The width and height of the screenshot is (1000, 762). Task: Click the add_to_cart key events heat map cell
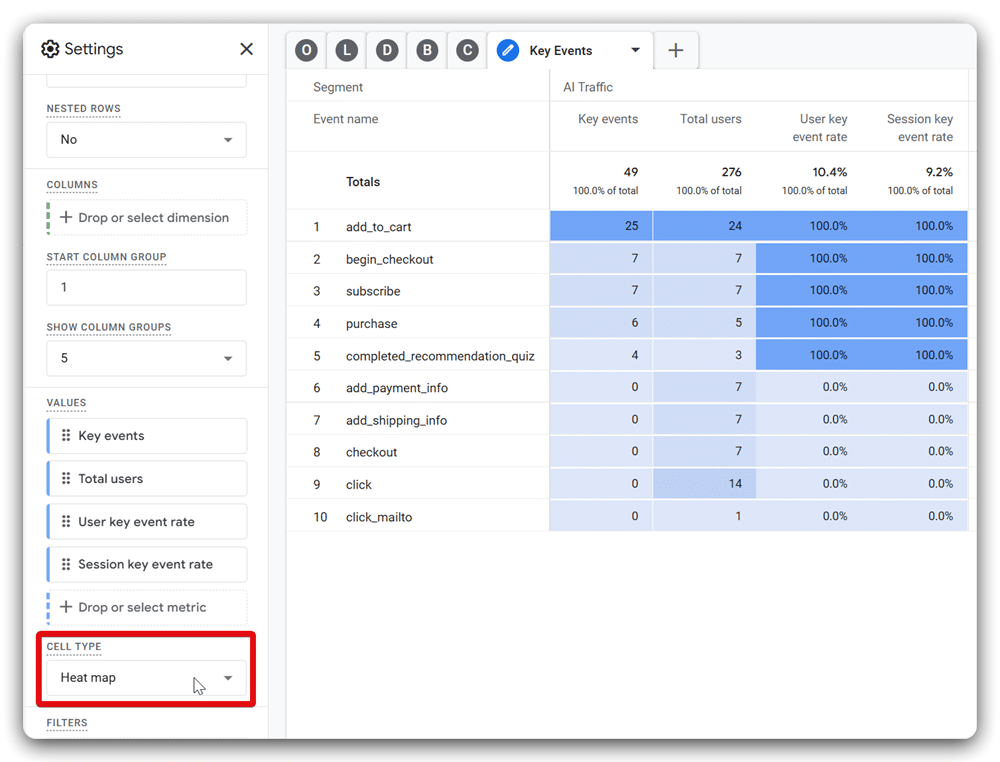(601, 226)
